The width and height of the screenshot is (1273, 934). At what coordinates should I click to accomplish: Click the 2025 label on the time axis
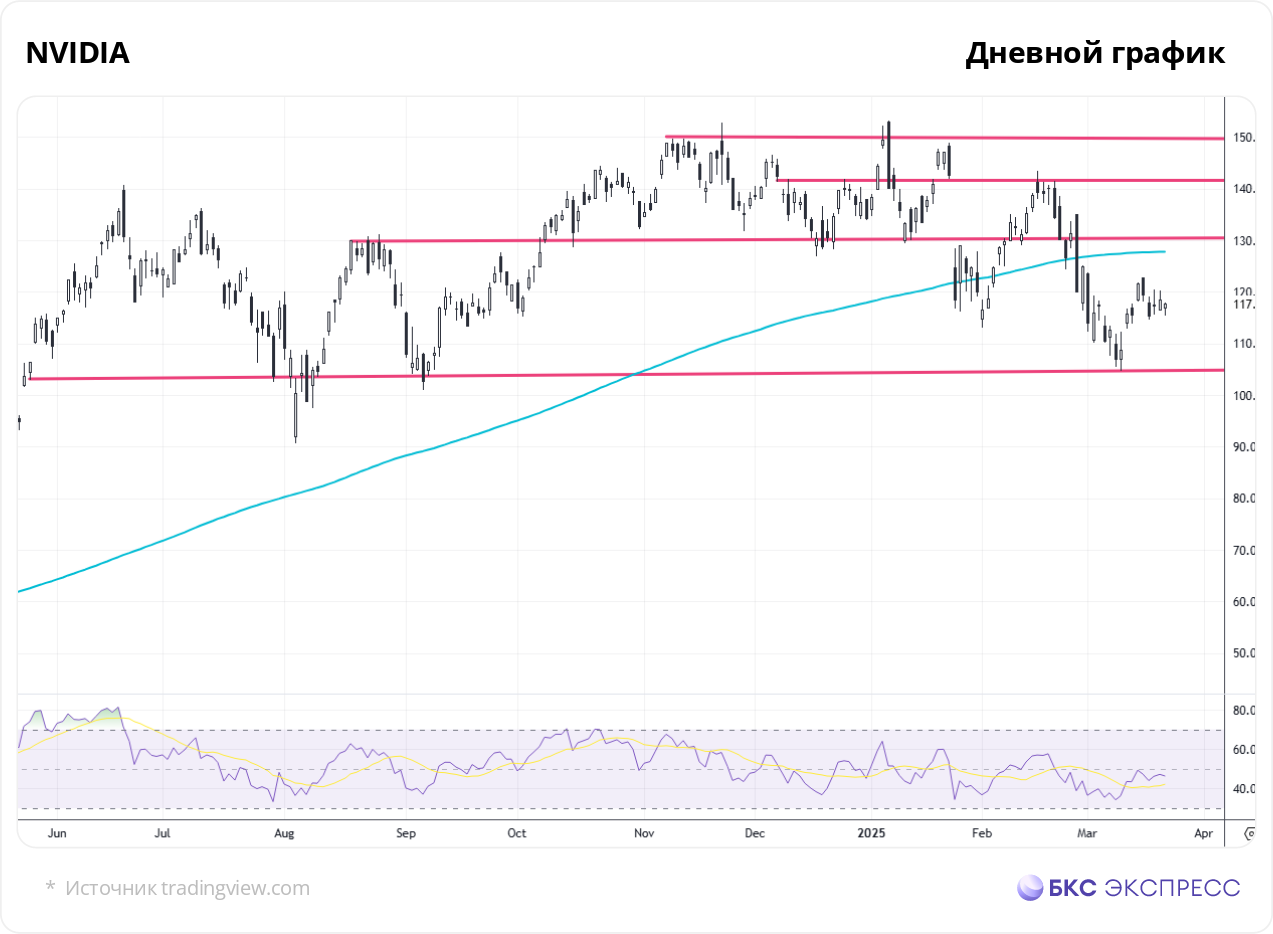click(872, 832)
